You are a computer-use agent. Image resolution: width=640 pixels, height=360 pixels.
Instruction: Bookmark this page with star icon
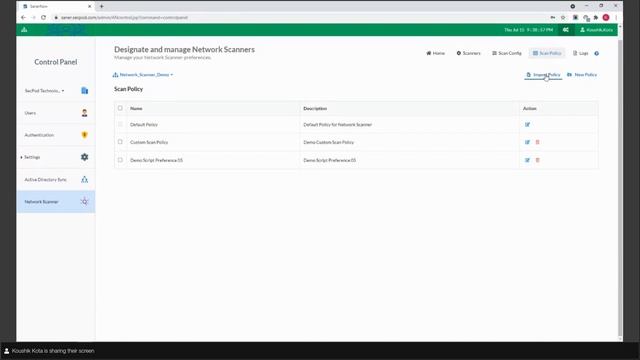563,18
